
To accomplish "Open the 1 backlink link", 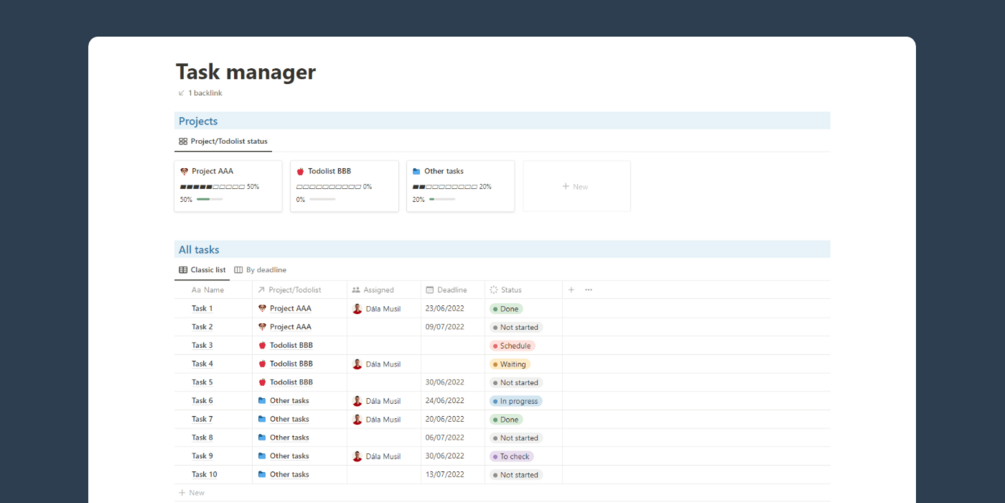I will pyautogui.click(x=200, y=93).
